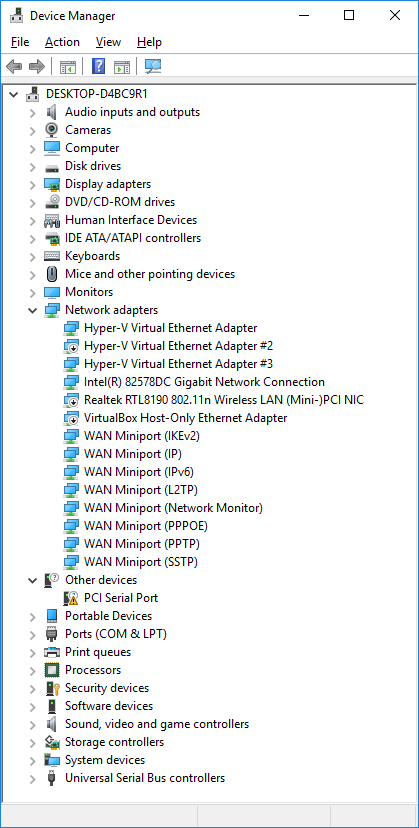Click the Show/Hide Console Tree toolbar icon
419x828 pixels.
(x=68, y=67)
